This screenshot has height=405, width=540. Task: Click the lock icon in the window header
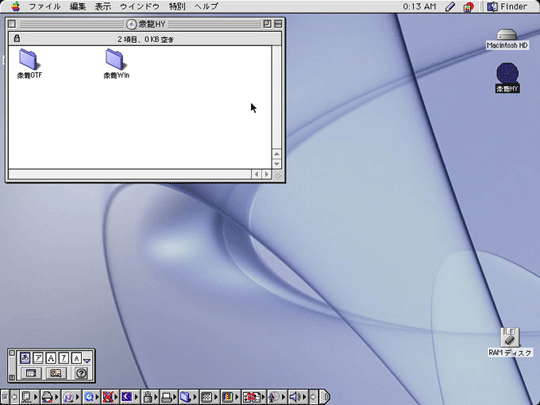point(17,39)
